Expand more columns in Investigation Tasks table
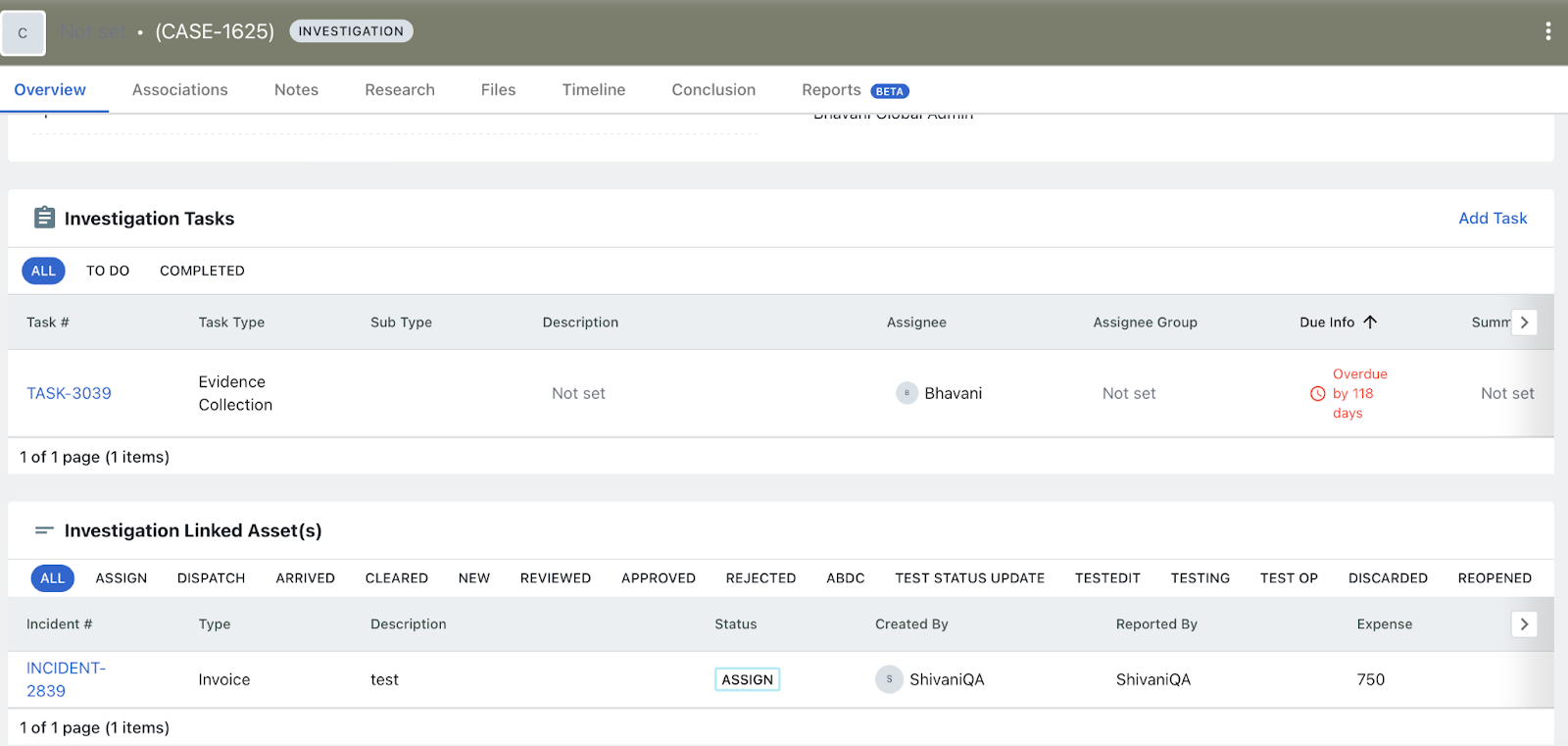 click(x=1524, y=323)
